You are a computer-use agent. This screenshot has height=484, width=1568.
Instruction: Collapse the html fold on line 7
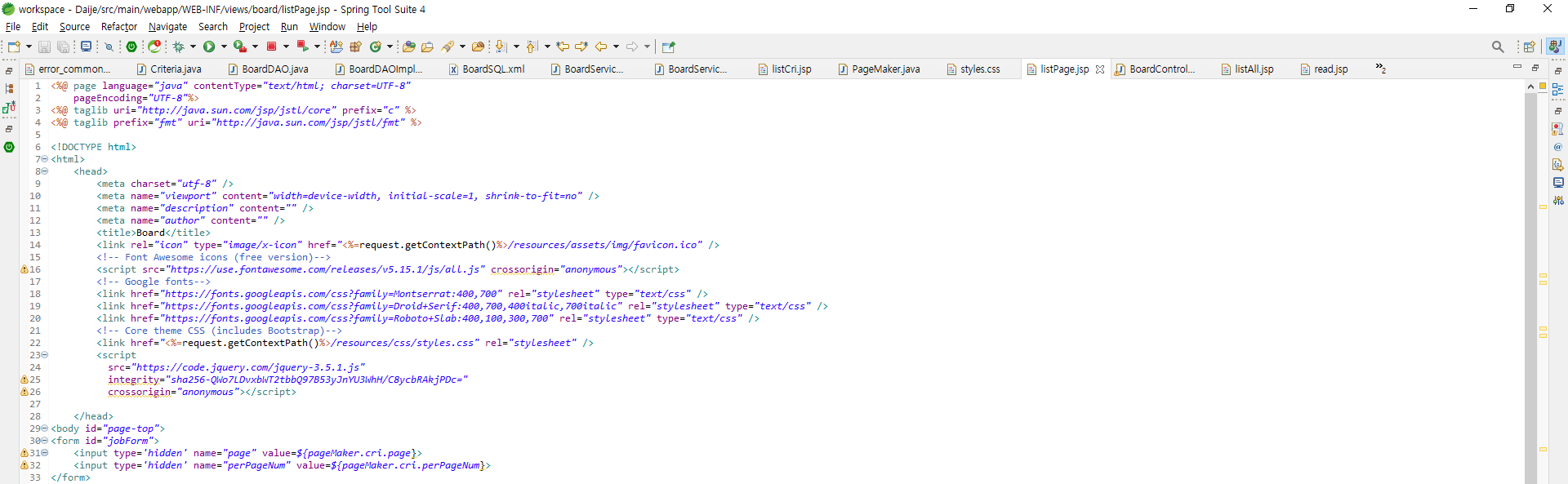coord(45,159)
